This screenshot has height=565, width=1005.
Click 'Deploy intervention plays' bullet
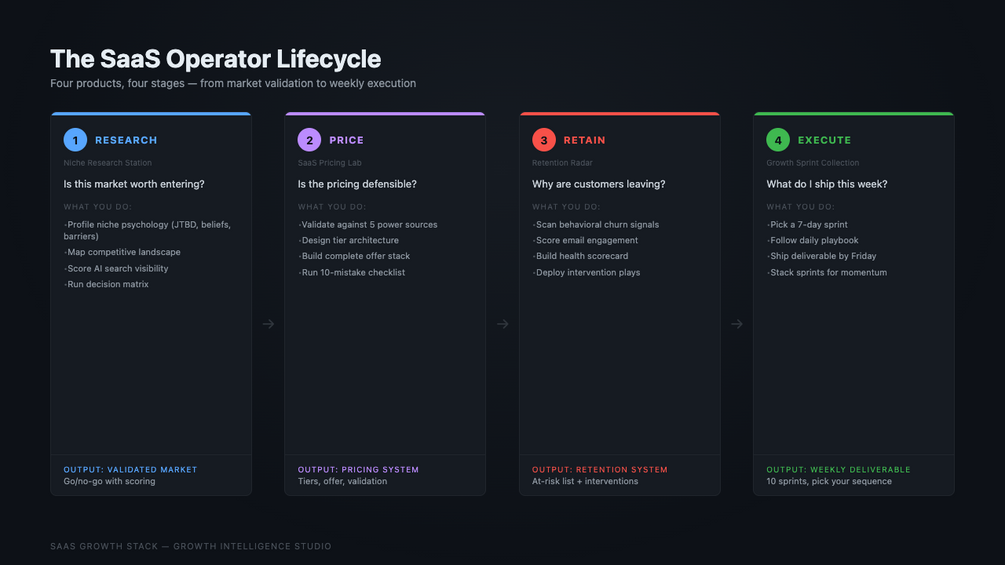tap(586, 272)
